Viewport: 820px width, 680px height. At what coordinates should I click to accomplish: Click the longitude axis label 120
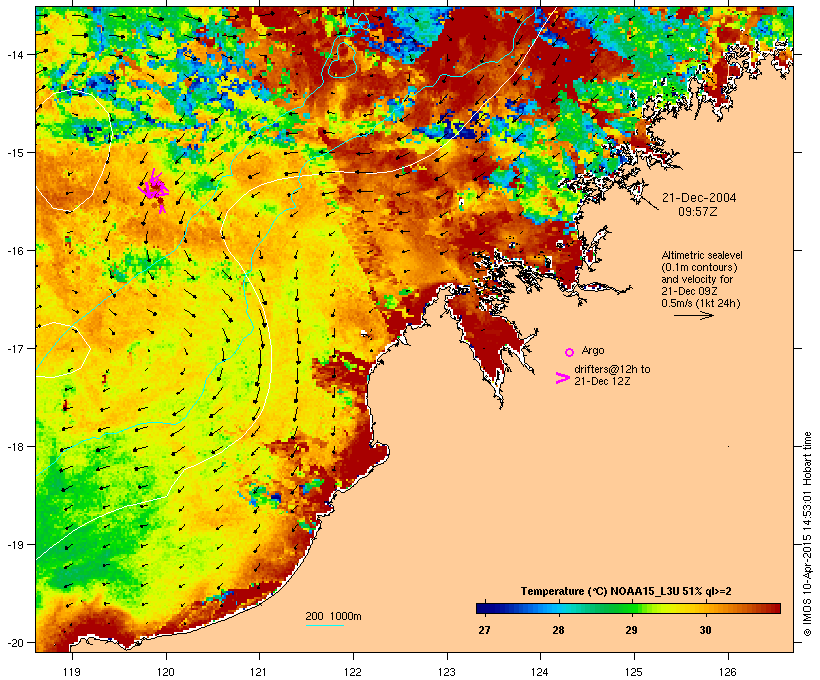pyautogui.click(x=166, y=672)
